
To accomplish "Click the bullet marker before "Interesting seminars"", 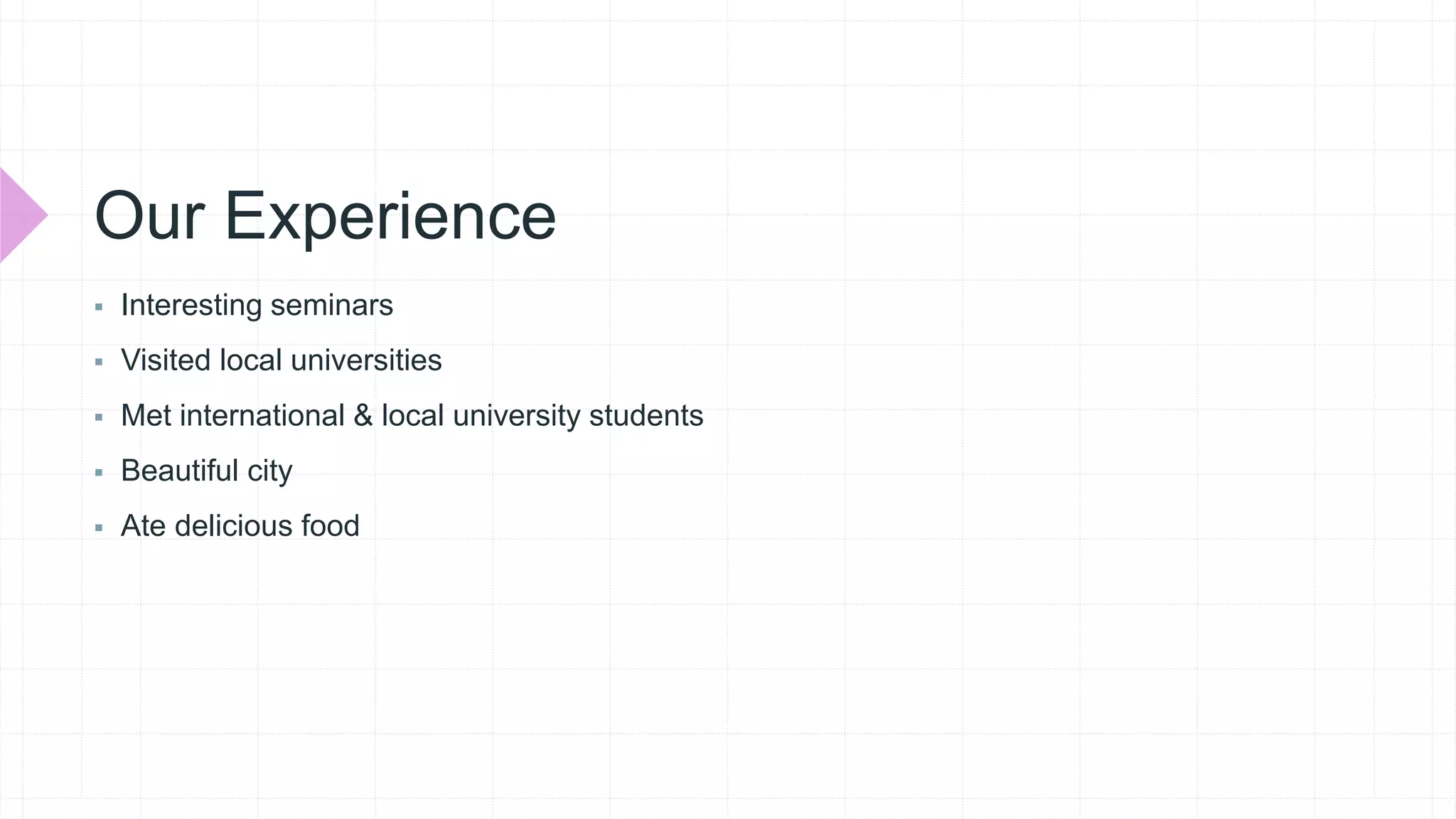I will tap(99, 307).
